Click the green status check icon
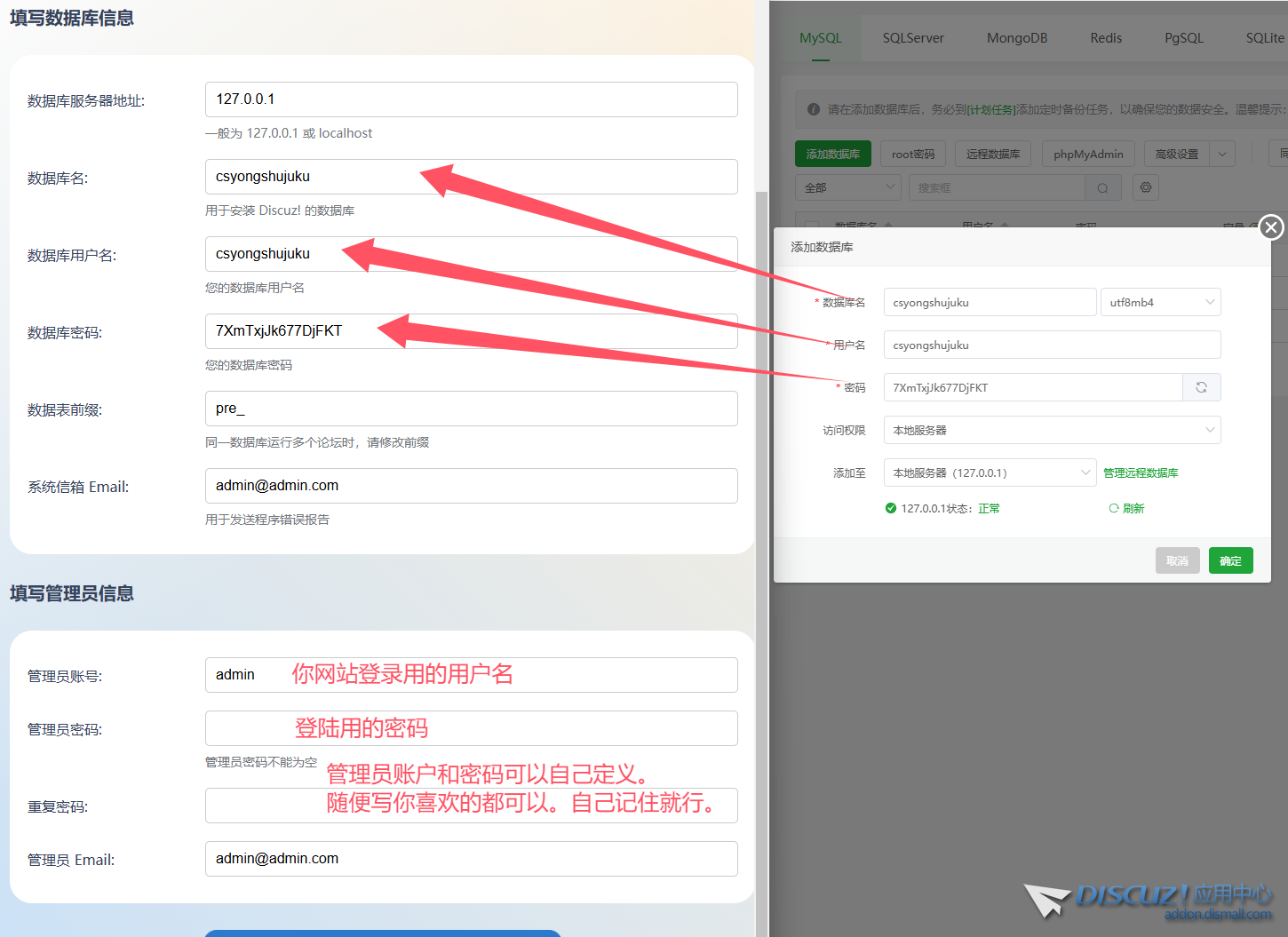The width and height of the screenshot is (1288, 937). (890, 508)
